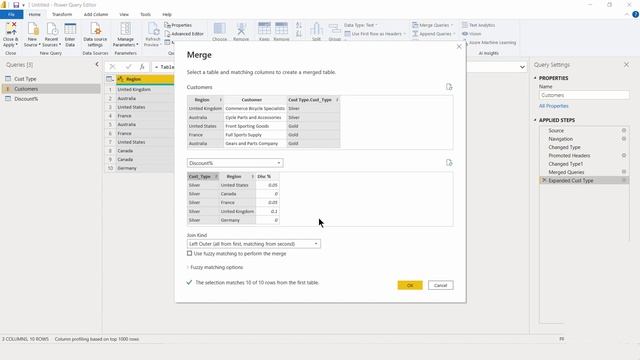Image resolution: width=640 pixels, height=360 pixels.
Task: Close the Query Settings pane
Action: [627, 64]
